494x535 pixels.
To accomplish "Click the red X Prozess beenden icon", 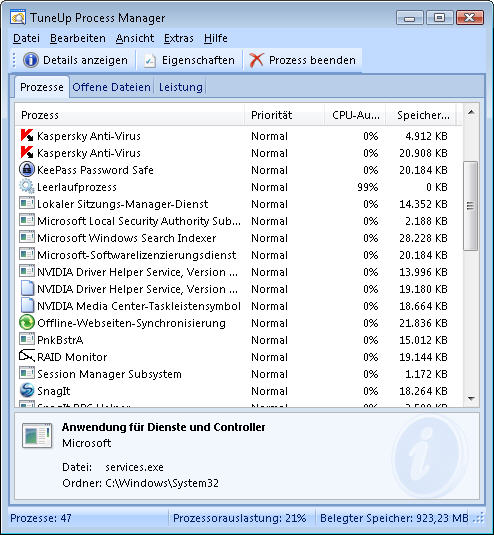I will click(256, 60).
